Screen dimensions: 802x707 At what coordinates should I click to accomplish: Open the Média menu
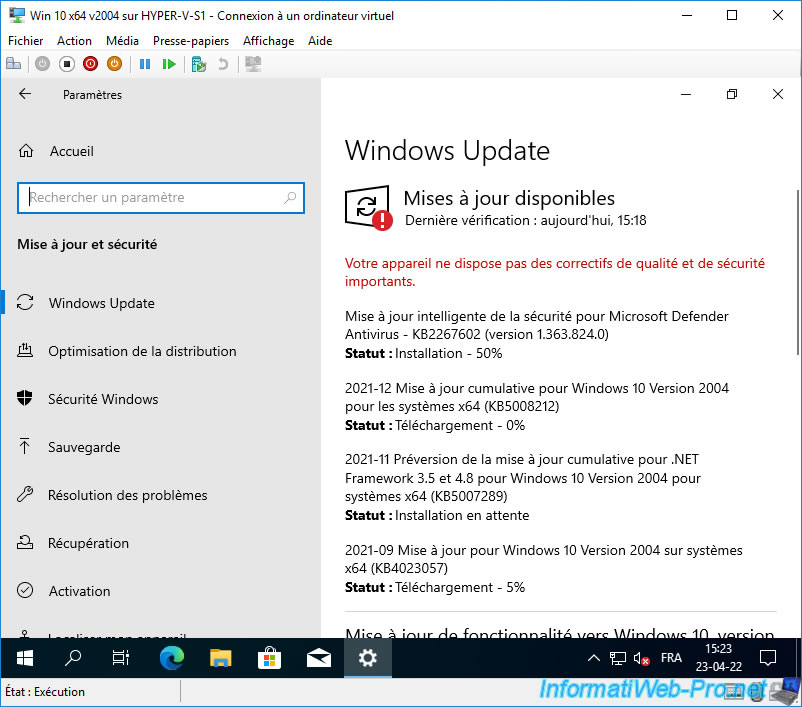[x=122, y=41]
